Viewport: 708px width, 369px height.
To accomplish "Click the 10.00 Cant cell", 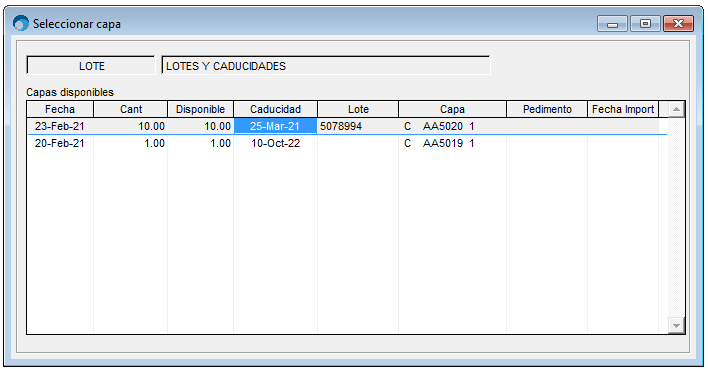I will tap(130, 126).
